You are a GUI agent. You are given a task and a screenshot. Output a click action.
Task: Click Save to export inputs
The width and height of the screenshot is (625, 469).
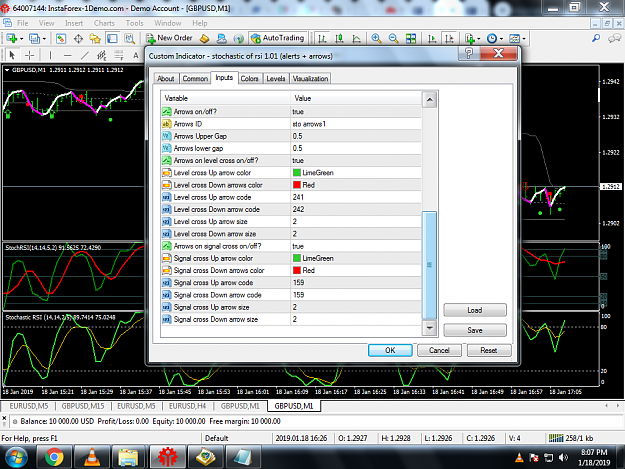(x=475, y=330)
